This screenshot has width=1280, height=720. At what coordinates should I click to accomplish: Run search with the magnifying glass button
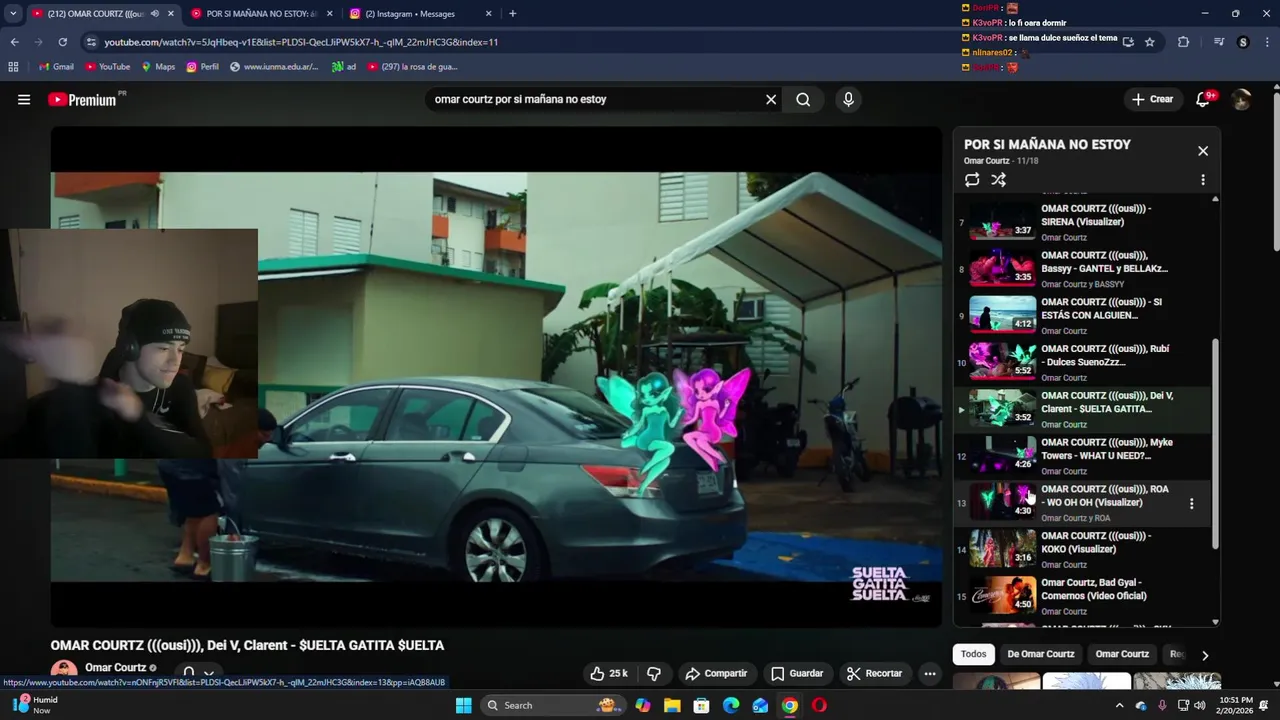pos(803,99)
